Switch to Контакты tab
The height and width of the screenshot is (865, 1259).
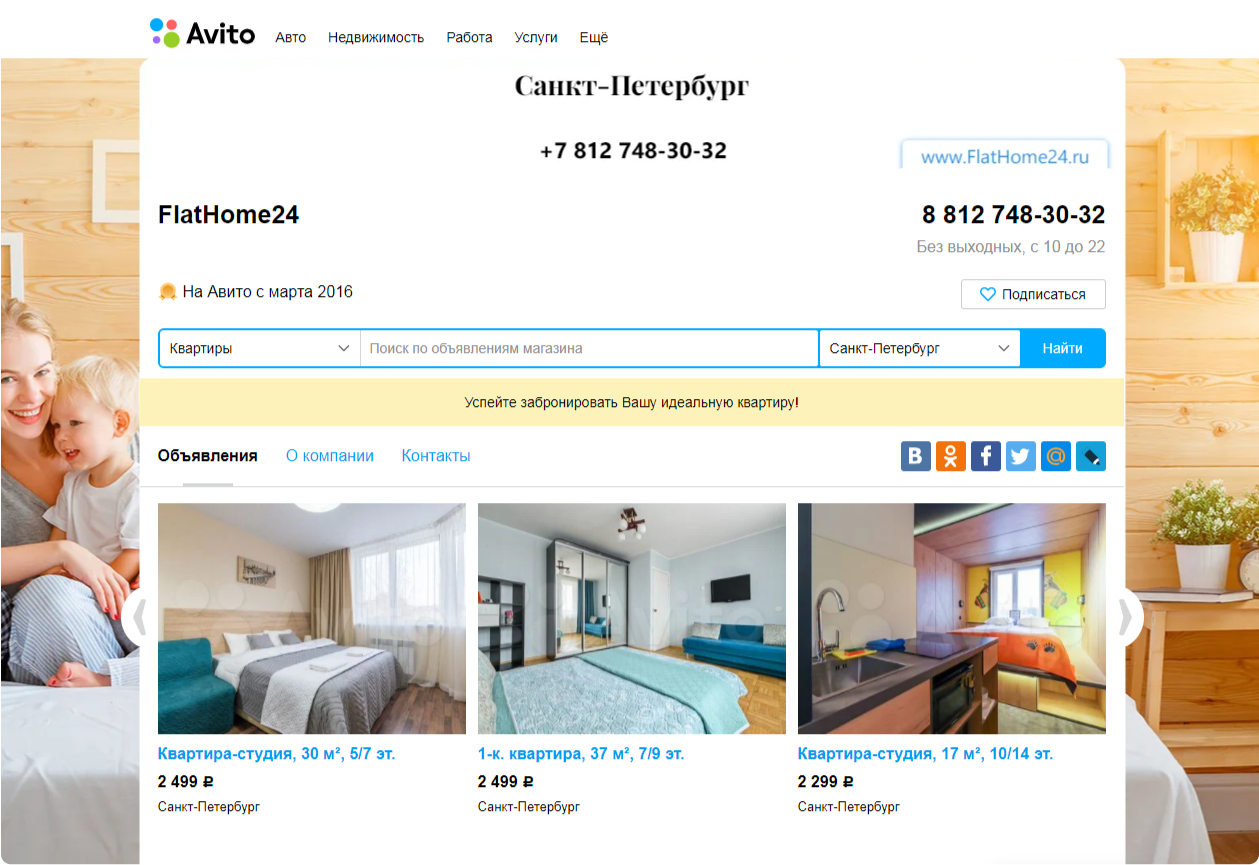point(436,456)
